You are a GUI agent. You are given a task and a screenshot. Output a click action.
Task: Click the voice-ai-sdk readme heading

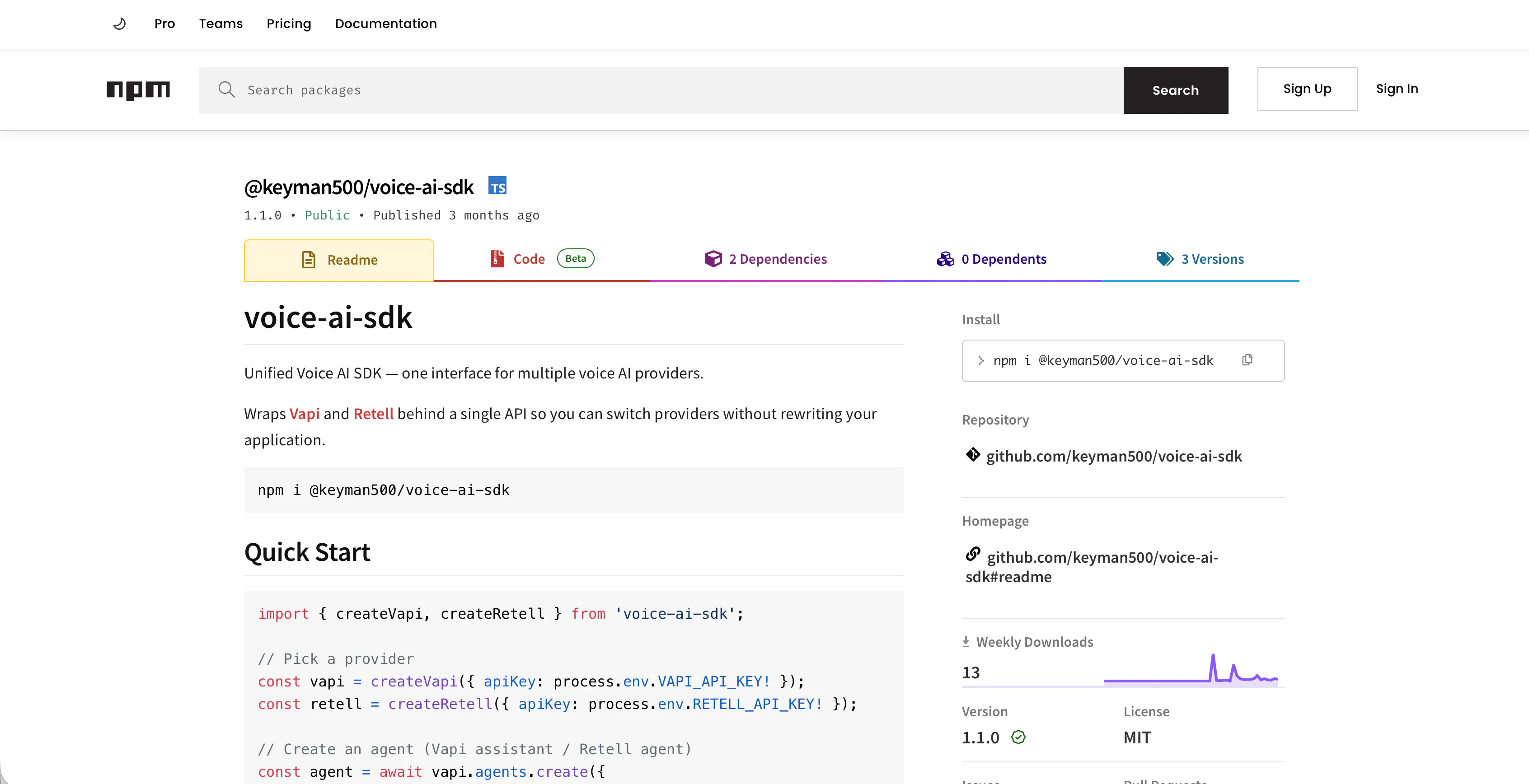(x=328, y=317)
